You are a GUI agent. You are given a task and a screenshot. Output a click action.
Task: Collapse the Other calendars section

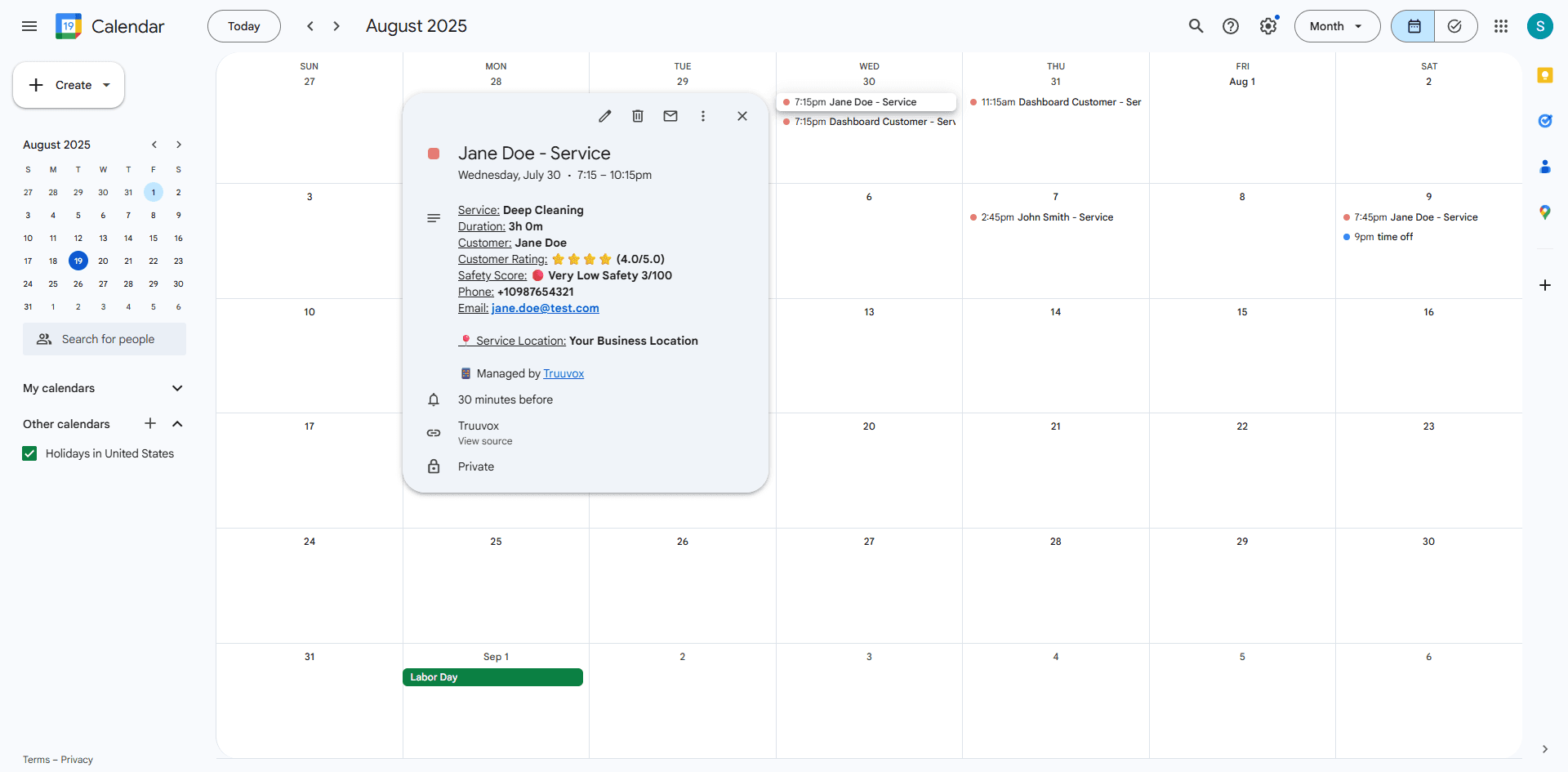[x=177, y=424]
